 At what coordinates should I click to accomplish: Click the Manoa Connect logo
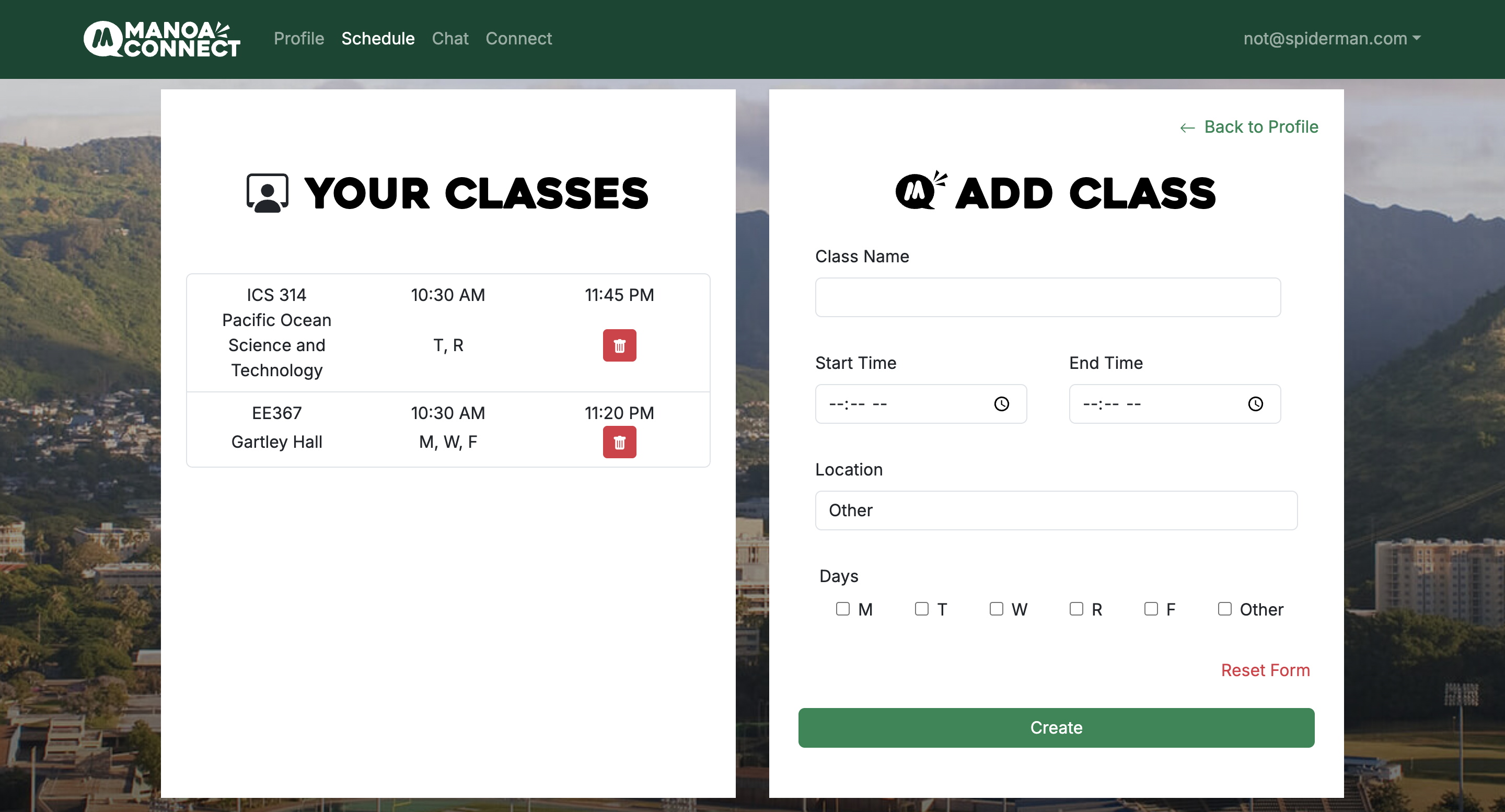click(x=162, y=39)
